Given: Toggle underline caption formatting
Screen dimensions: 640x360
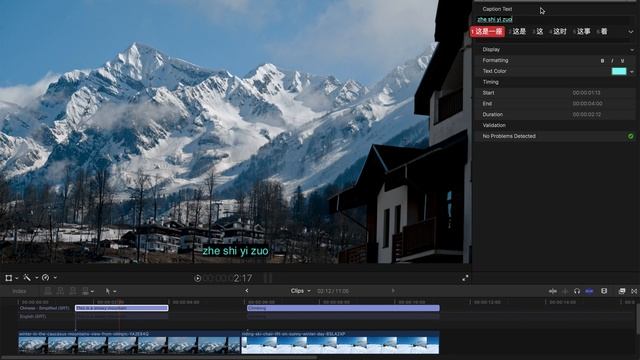Looking at the screenshot, I should click(622, 60).
